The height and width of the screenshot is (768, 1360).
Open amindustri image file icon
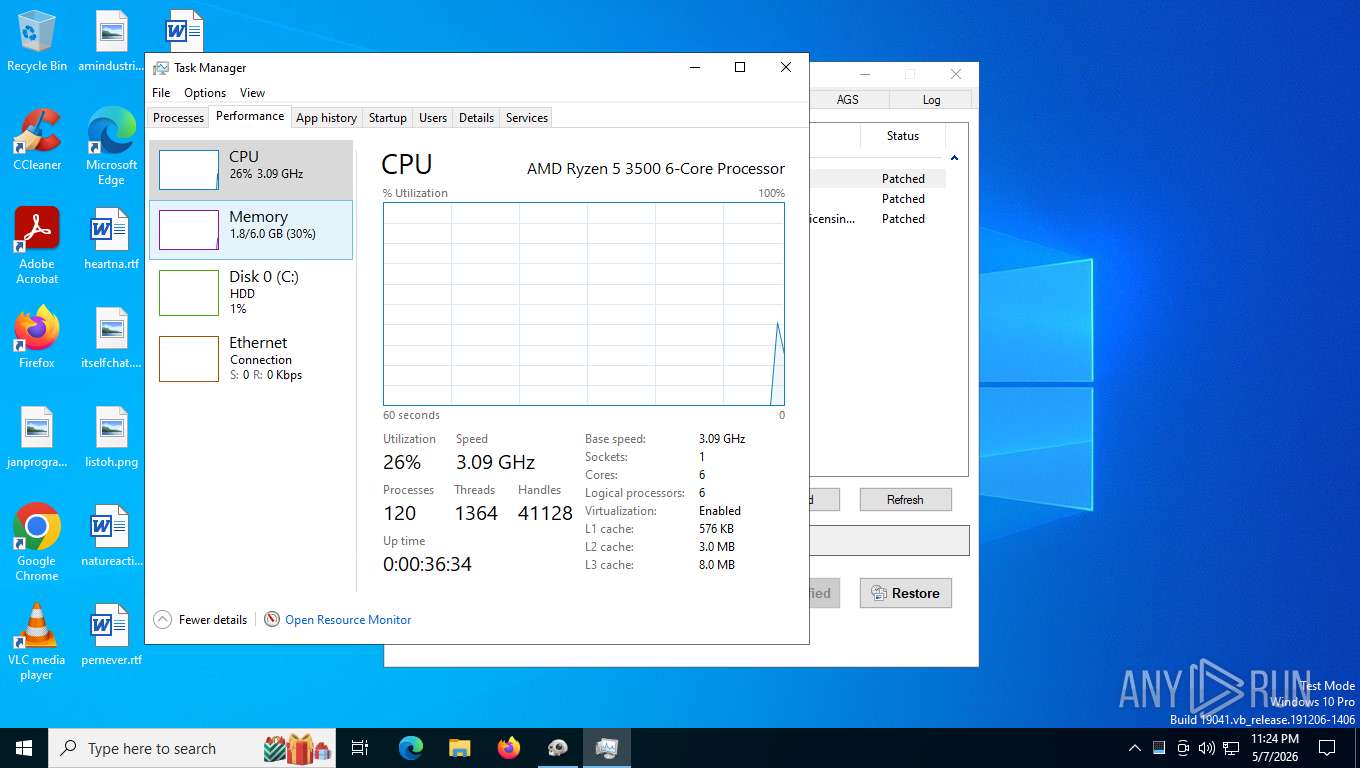coord(111,41)
